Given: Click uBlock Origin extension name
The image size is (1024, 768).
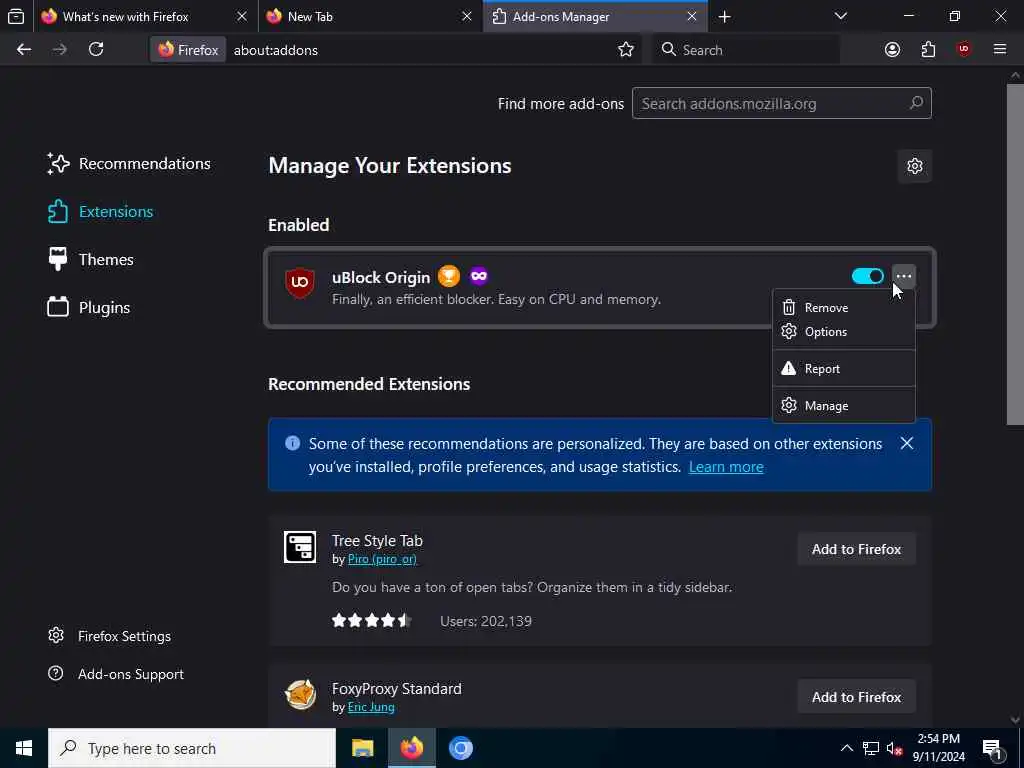Looking at the screenshot, I should [381, 278].
